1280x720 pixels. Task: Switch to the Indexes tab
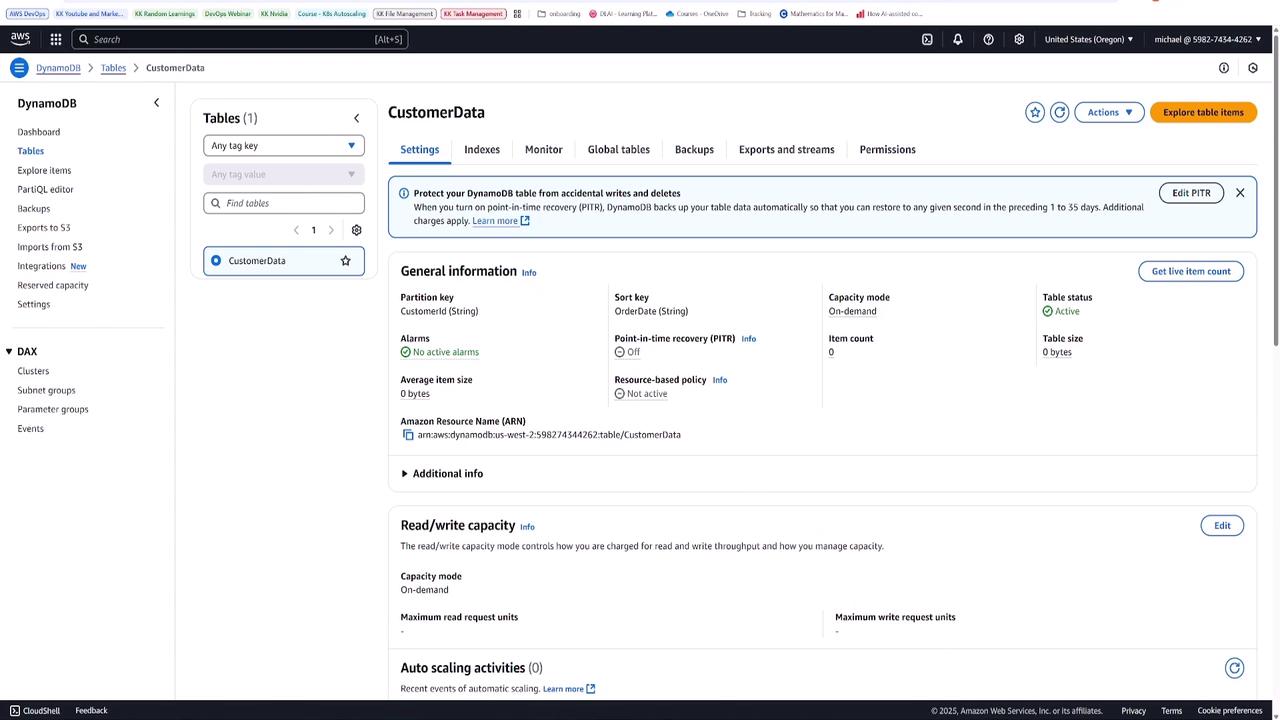coord(482,150)
